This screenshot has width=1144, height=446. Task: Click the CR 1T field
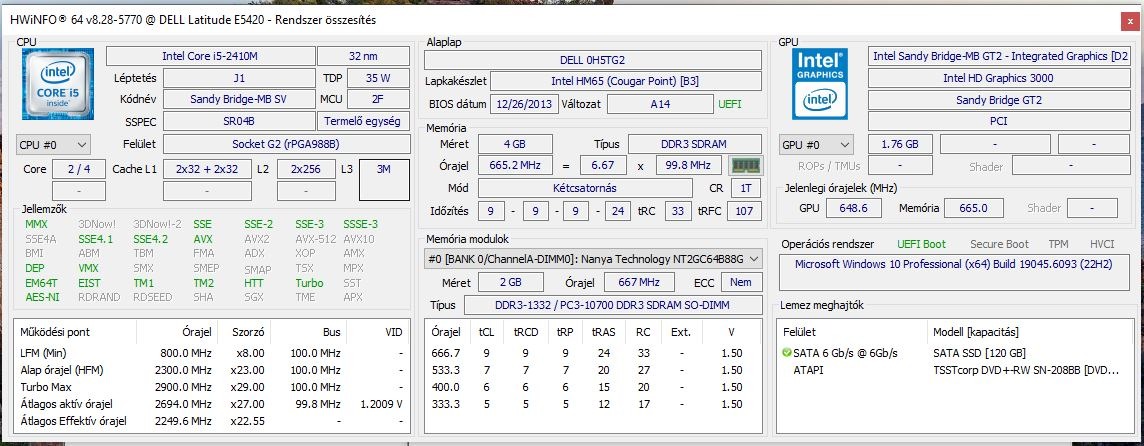point(746,188)
